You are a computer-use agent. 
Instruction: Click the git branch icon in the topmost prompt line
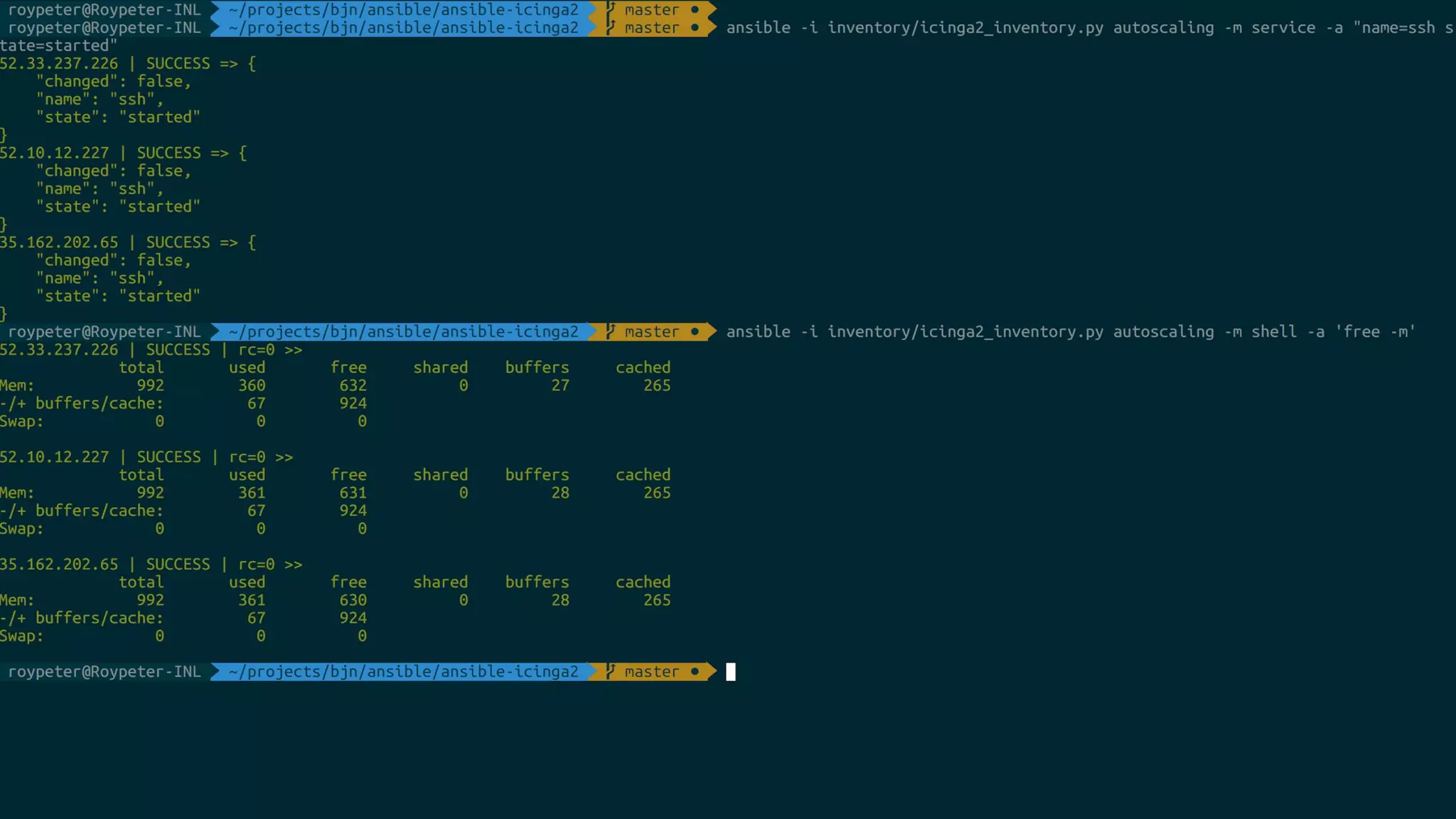[x=610, y=10]
